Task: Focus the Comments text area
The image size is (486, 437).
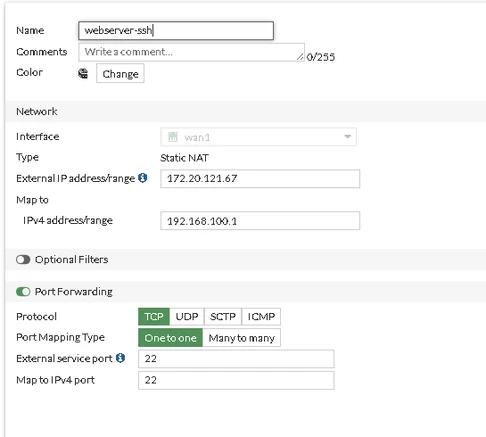Action: coord(191,52)
